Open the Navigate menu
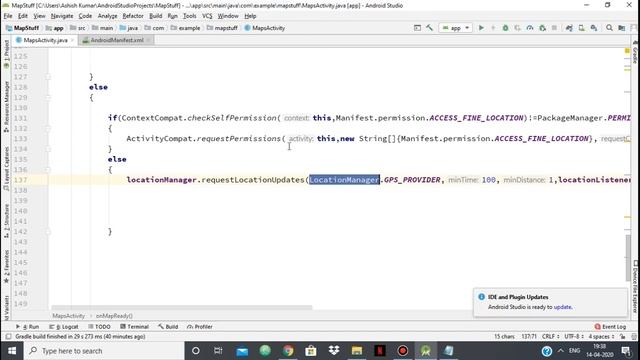Image resolution: width=640 pixels, height=360 pixels. pos(62,16)
